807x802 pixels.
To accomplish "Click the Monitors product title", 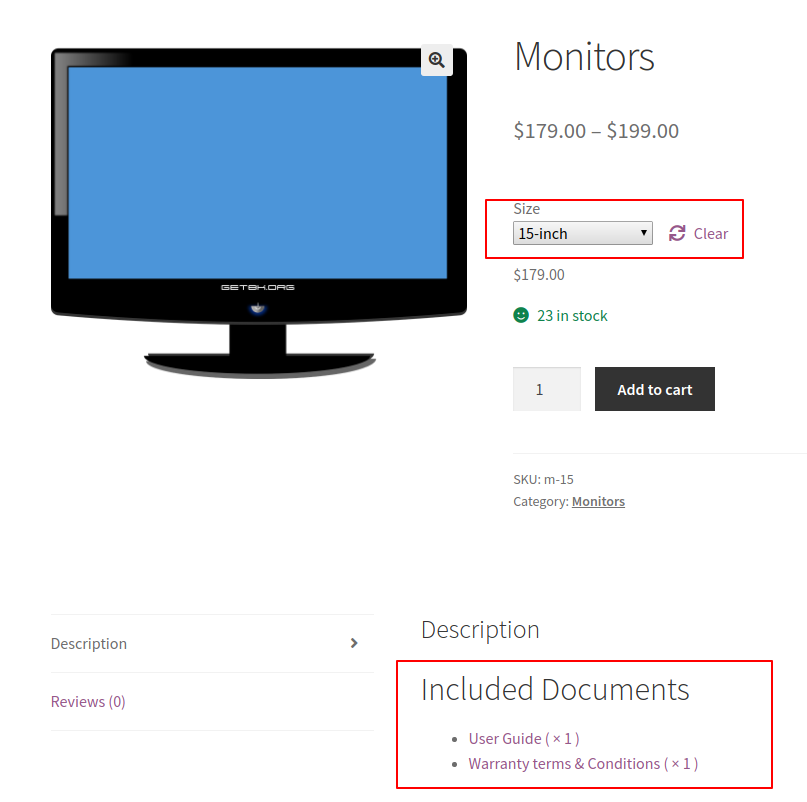I will pos(584,58).
